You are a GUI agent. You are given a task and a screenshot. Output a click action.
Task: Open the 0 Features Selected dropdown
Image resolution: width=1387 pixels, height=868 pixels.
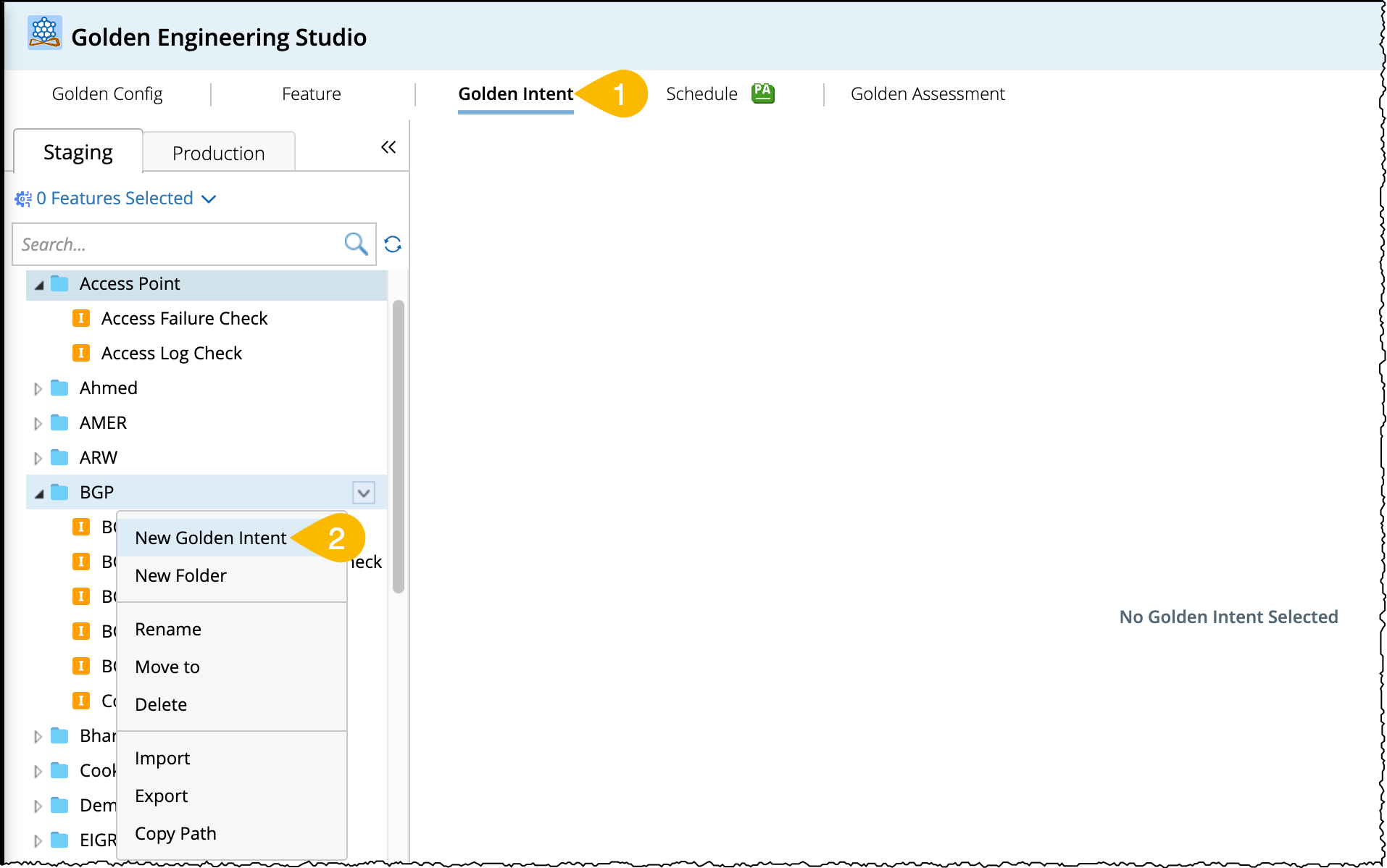[208, 199]
